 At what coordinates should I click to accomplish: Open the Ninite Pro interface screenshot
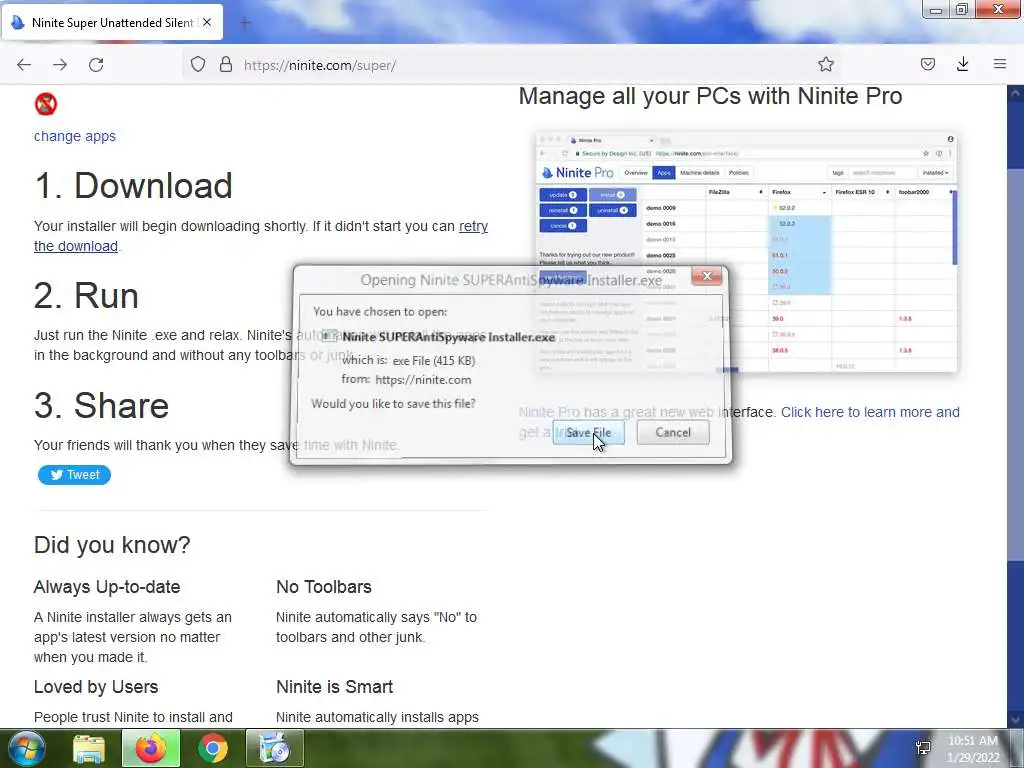(x=746, y=252)
